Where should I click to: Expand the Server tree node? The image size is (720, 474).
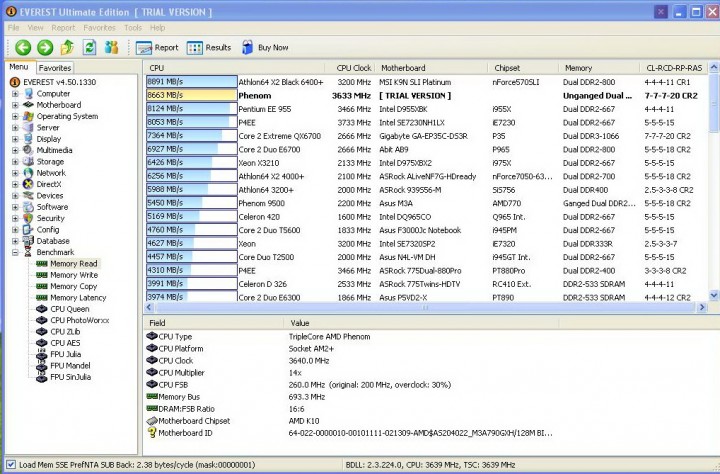click(15, 128)
